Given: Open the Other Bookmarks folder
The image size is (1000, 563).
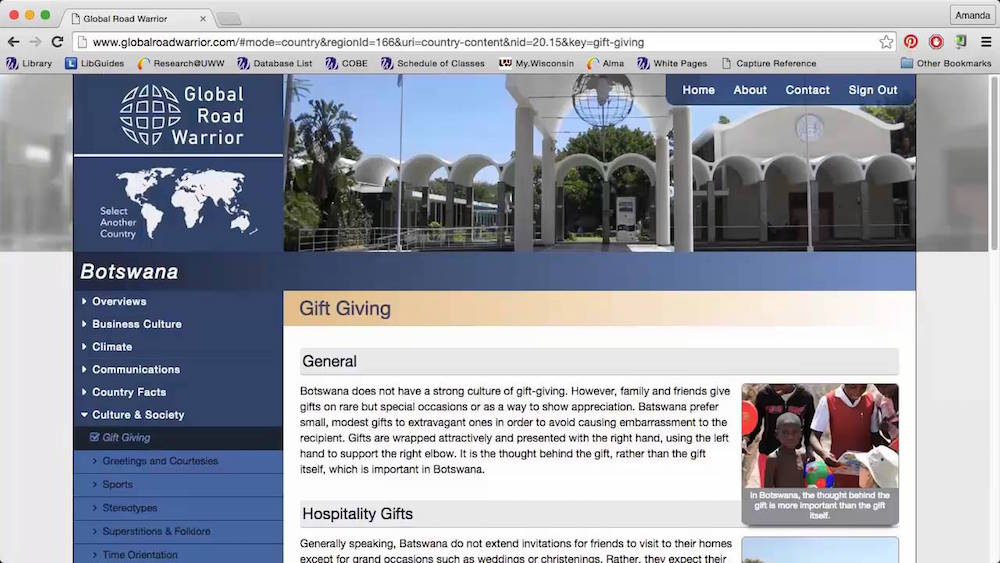Looking at the screenshot, I should pyautogui.click(x=946, y=63).
